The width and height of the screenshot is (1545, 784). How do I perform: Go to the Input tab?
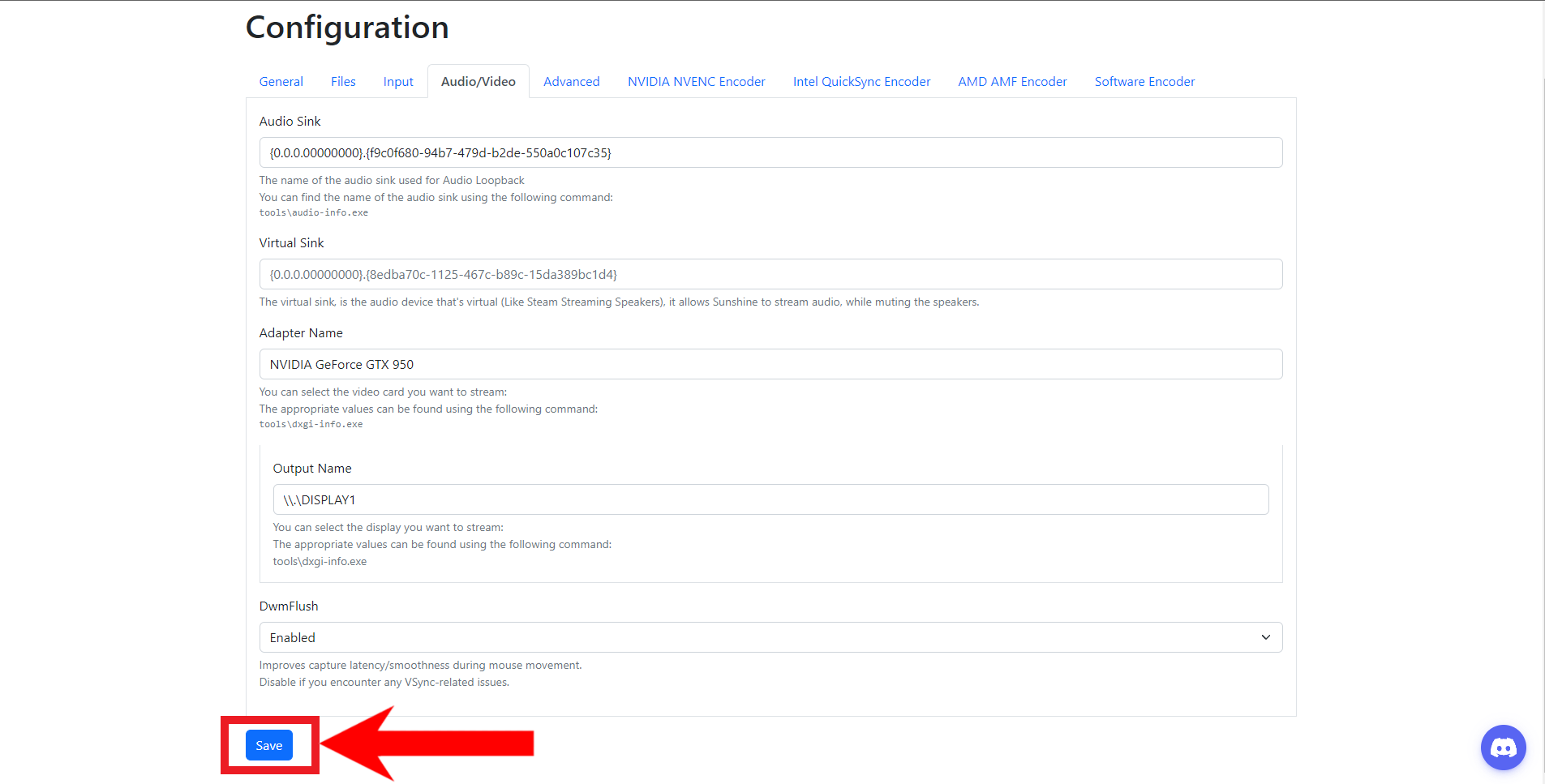pyautogui.click(x=398, y=82)
